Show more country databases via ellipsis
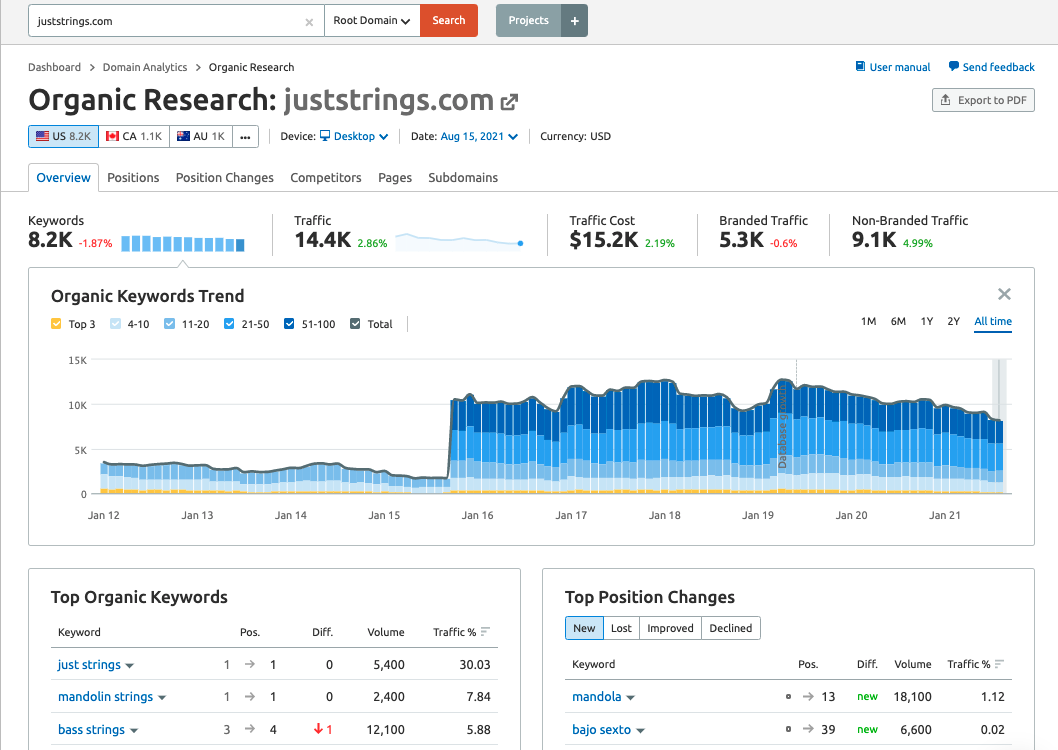Viewport: 1058px width, 750px height. click(245, 136)
